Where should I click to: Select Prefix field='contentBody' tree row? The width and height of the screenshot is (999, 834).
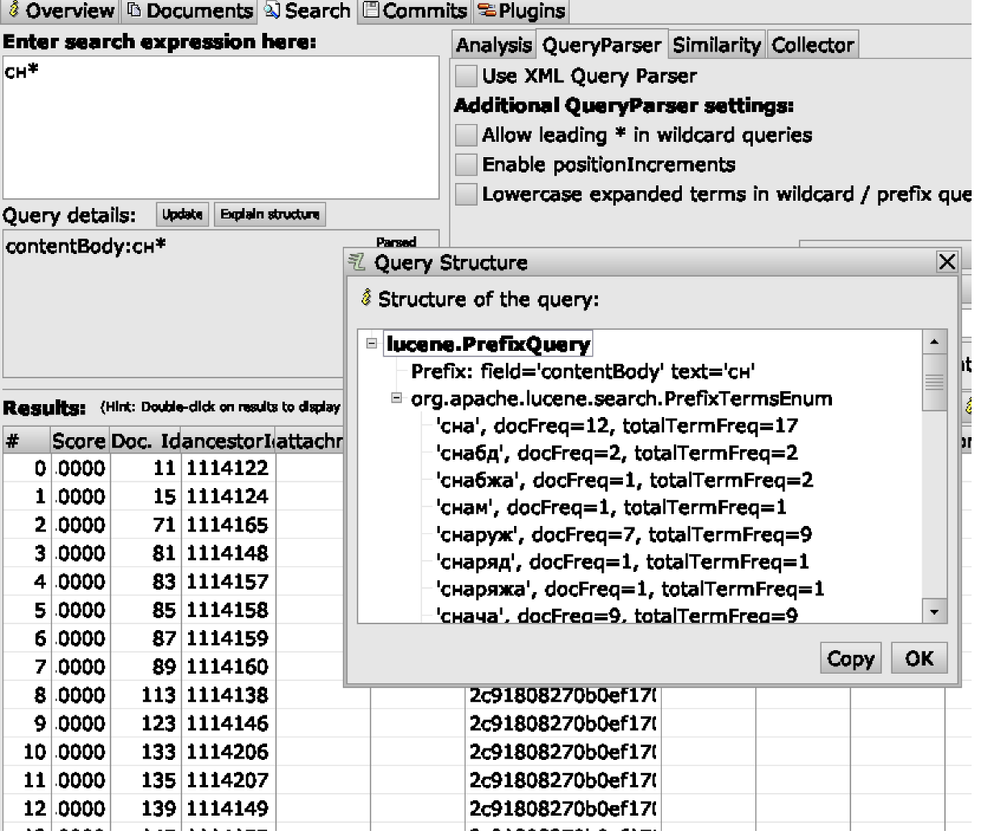tap(582, 371)
